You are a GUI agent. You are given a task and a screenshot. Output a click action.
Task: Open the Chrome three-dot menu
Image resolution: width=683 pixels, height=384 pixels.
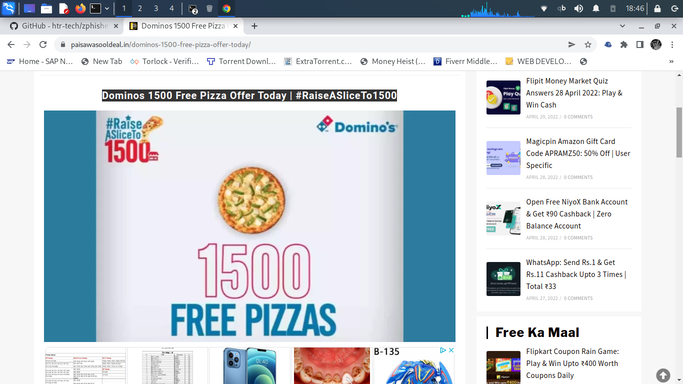pos(672,44)
